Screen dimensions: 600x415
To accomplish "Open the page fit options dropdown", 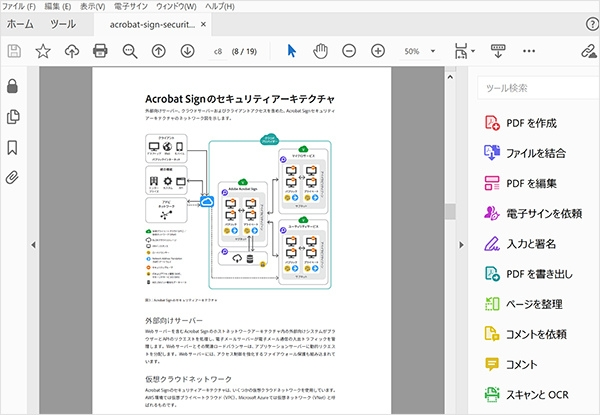I will [x=474, y=51].
